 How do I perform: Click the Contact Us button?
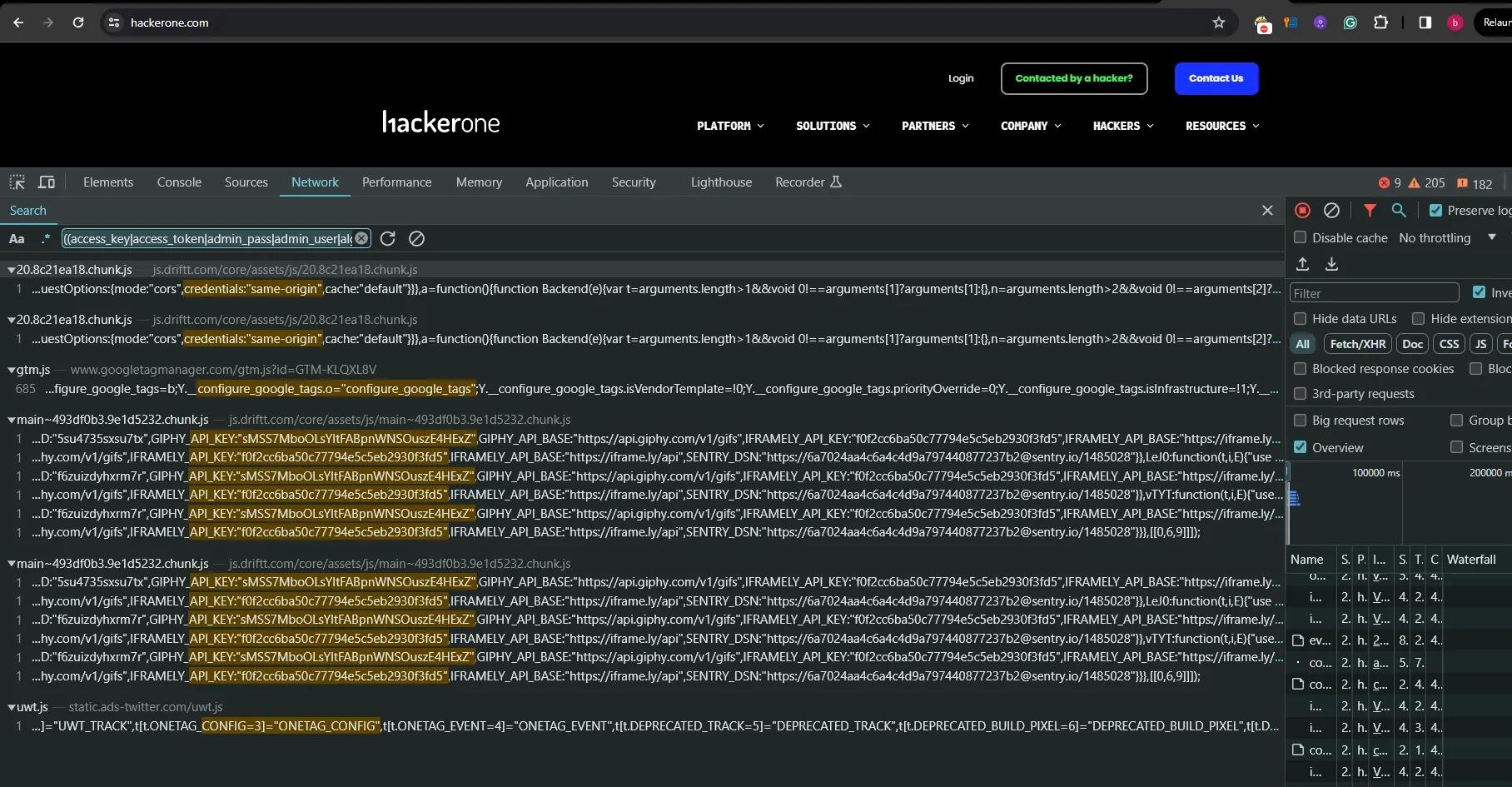click(1216, 78)
